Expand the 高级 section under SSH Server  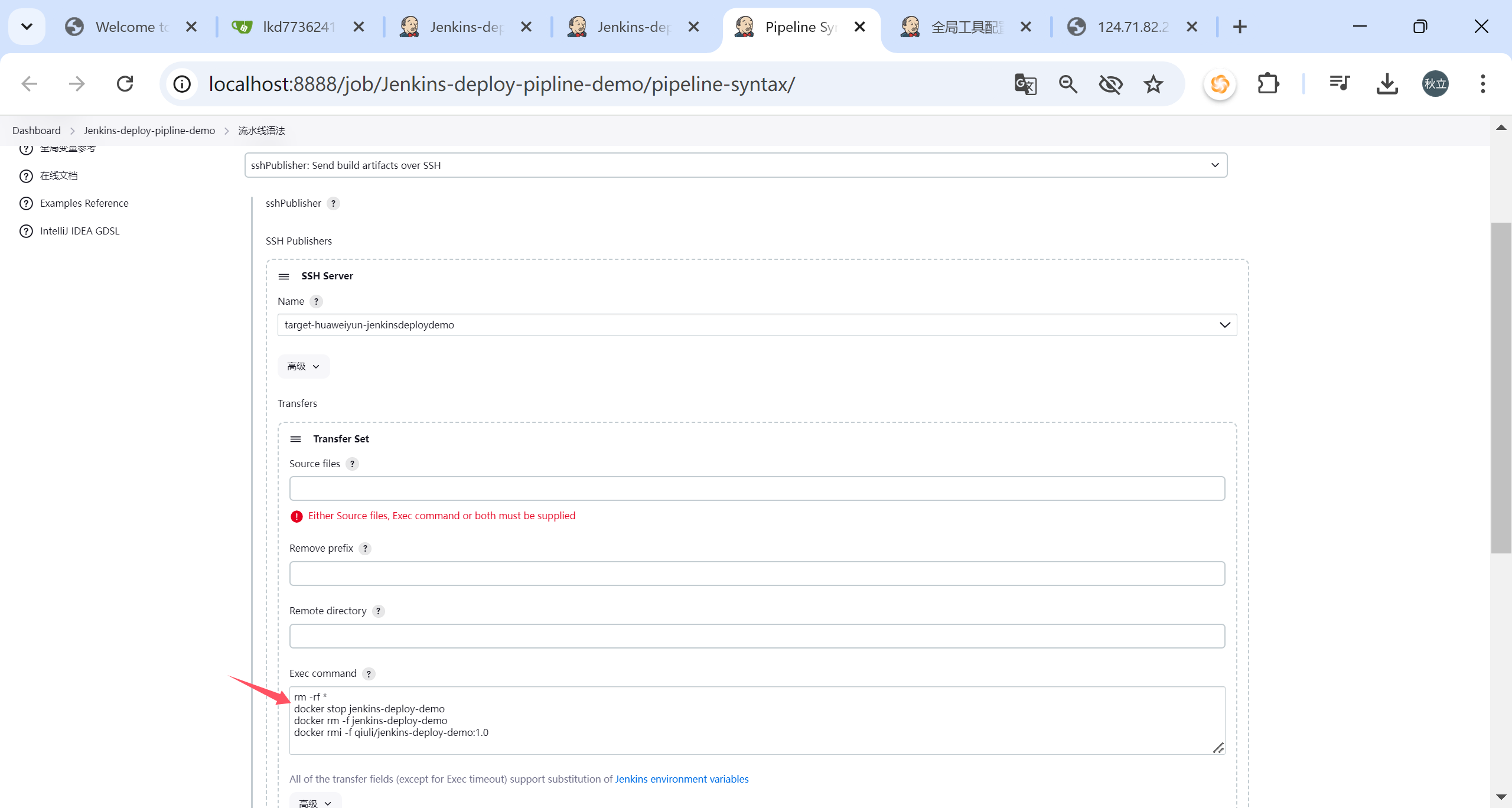[x=303, y=366]
